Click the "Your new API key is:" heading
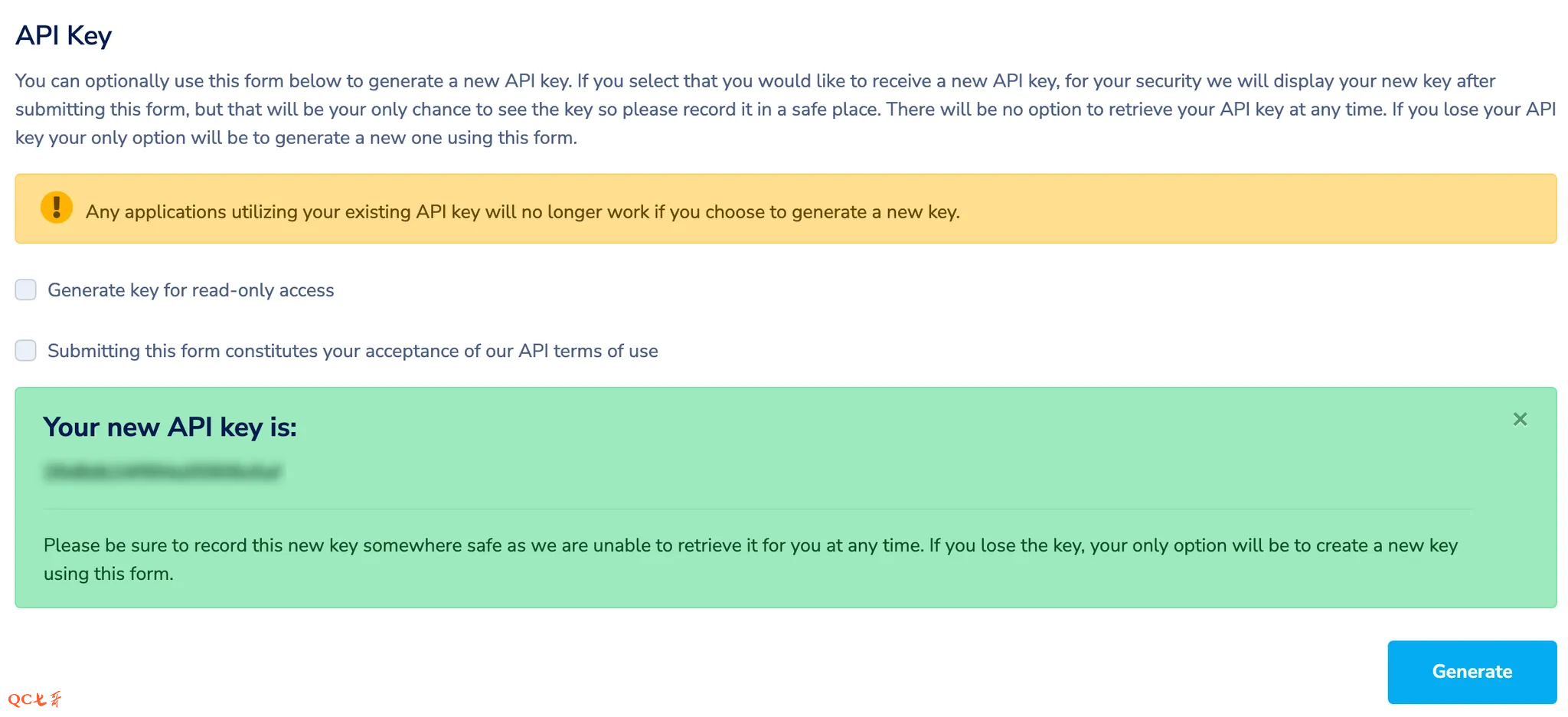 click(170, 427)
